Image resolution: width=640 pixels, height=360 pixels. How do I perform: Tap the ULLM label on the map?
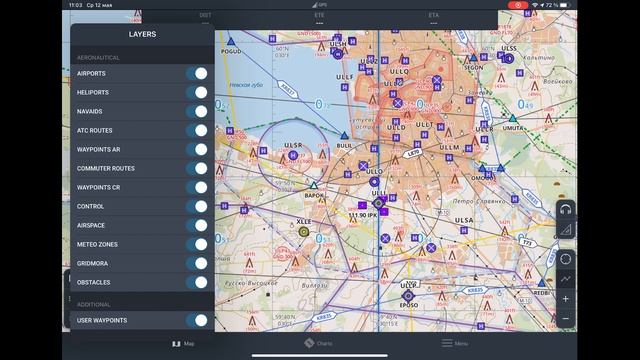(x=449, y=147)
